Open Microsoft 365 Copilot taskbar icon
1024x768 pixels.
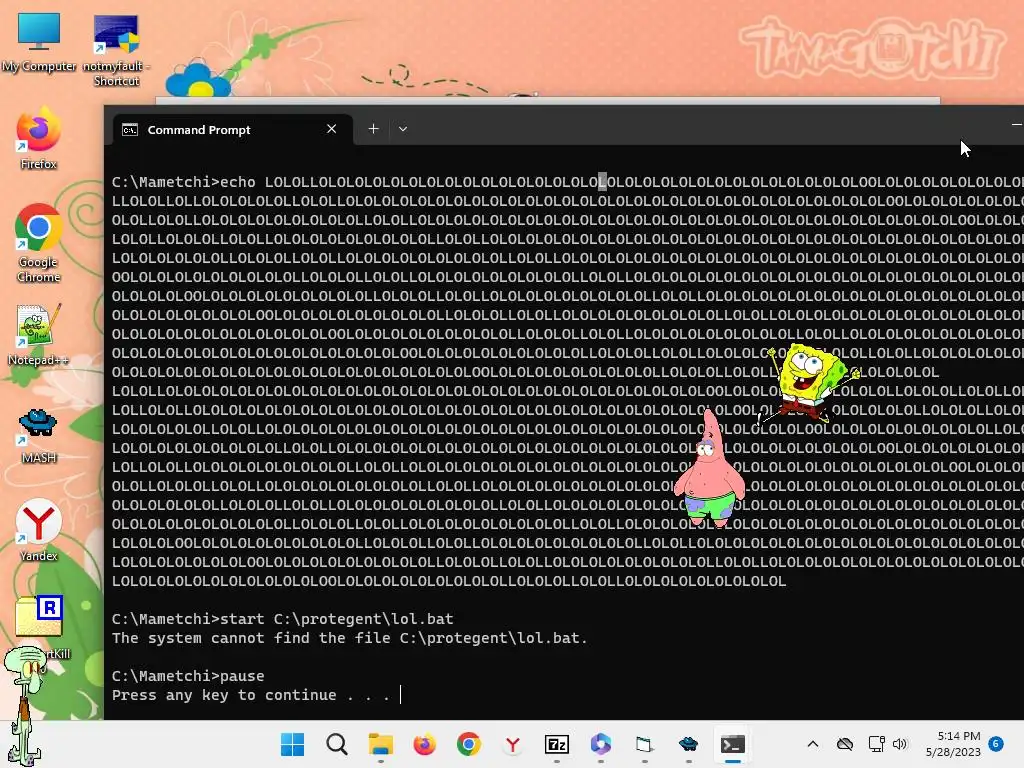point(600,744)
